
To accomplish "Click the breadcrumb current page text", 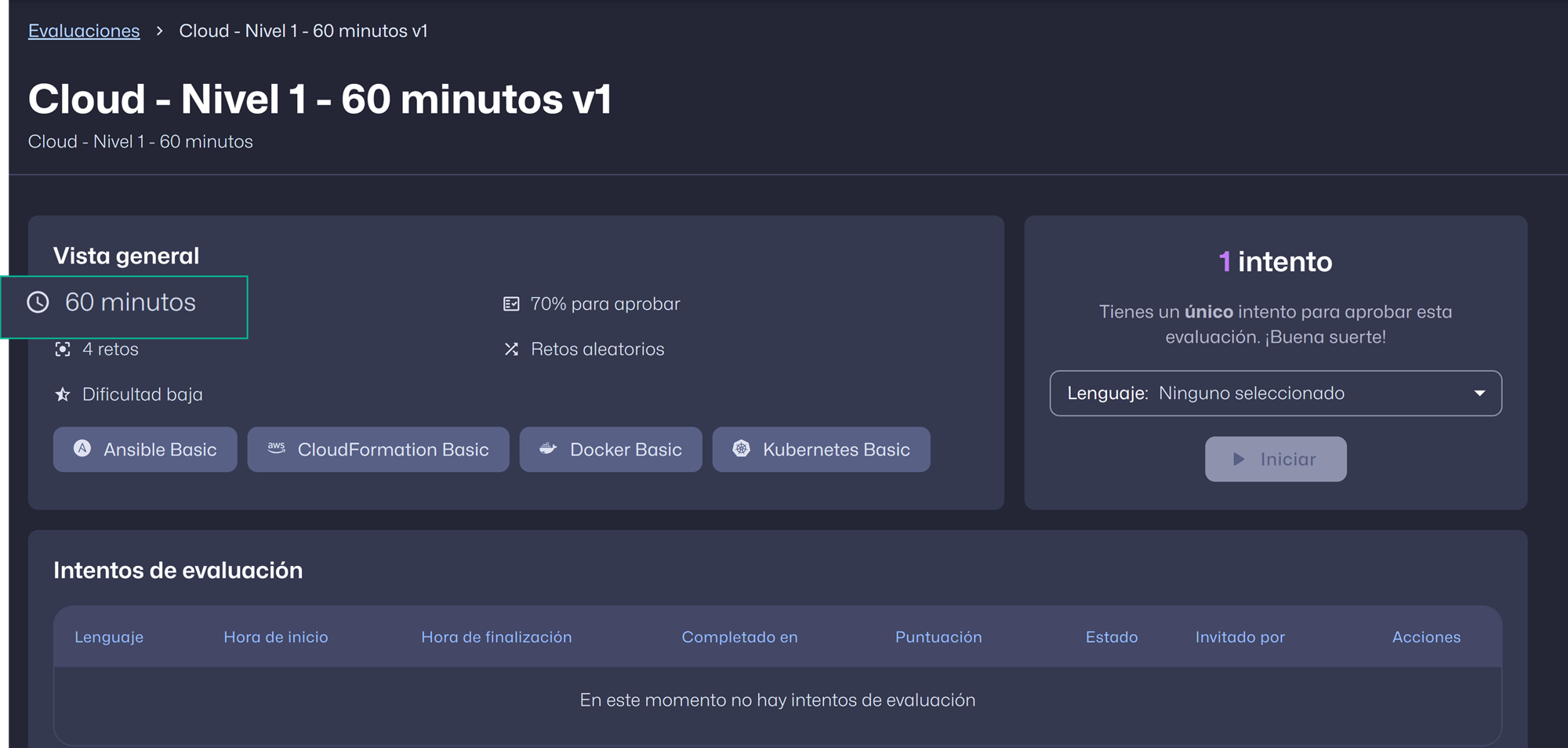I will (x=303, y=31).
